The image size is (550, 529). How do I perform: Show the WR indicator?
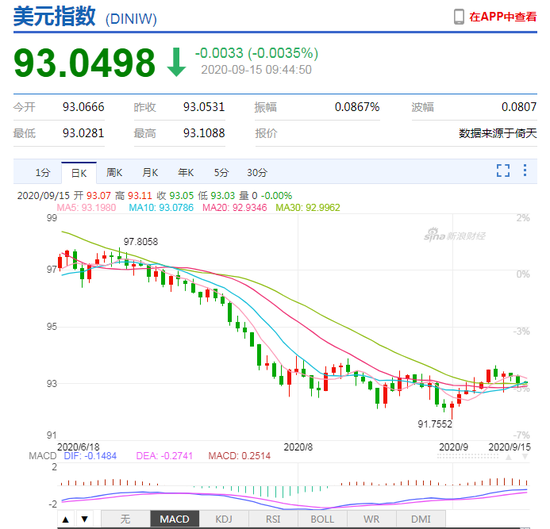tap(372, 519)
